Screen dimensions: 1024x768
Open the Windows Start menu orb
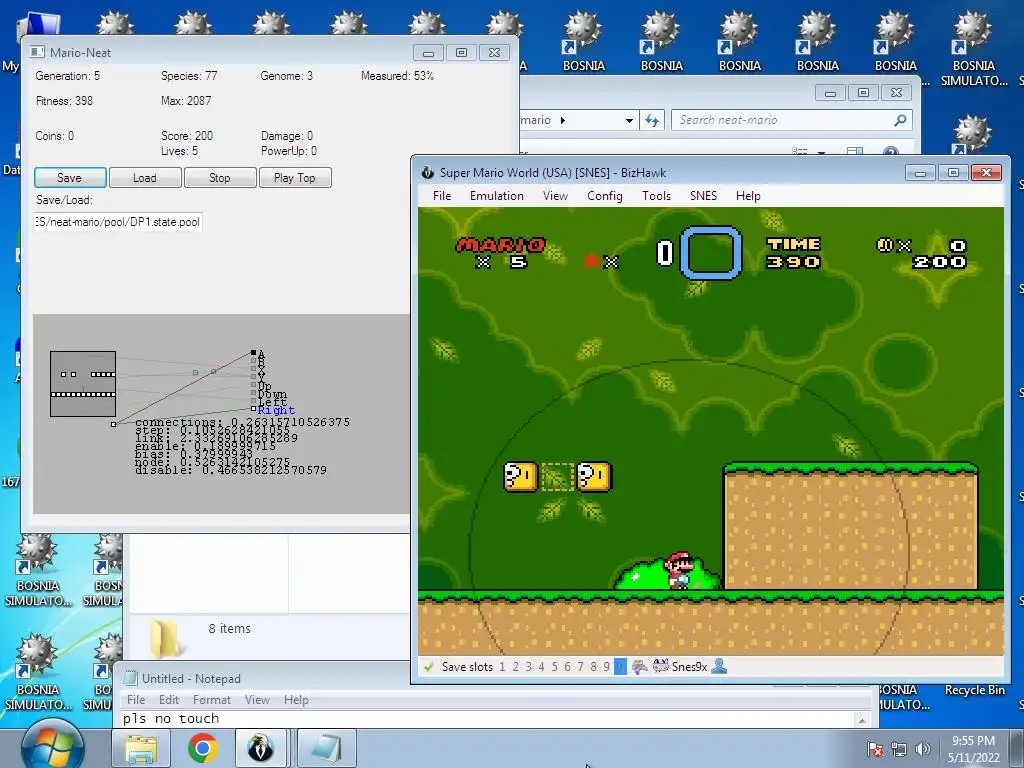52,744
